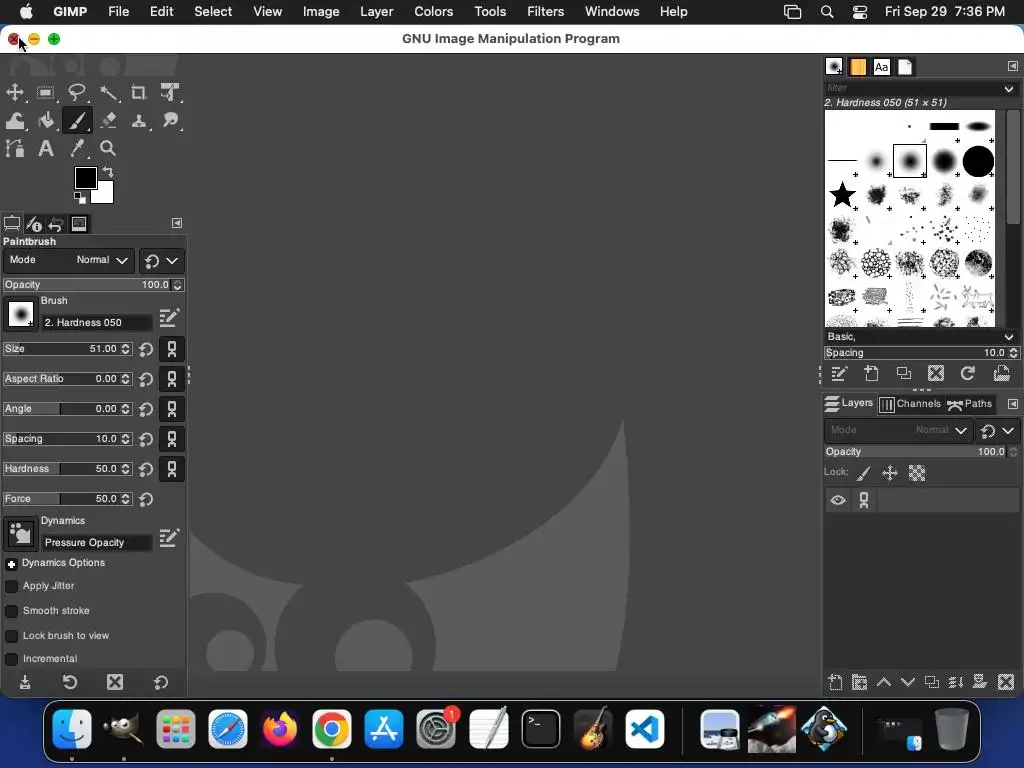This screenshot has width=1024, height=768.
Task: Reset Force to default
Action: (146, 500)
